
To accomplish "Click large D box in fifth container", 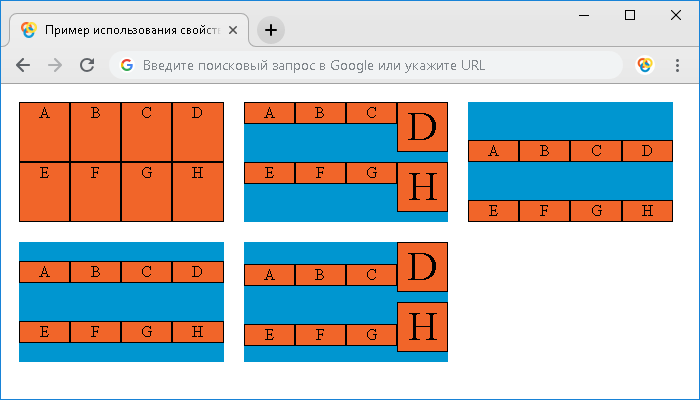I will point(422,267).
